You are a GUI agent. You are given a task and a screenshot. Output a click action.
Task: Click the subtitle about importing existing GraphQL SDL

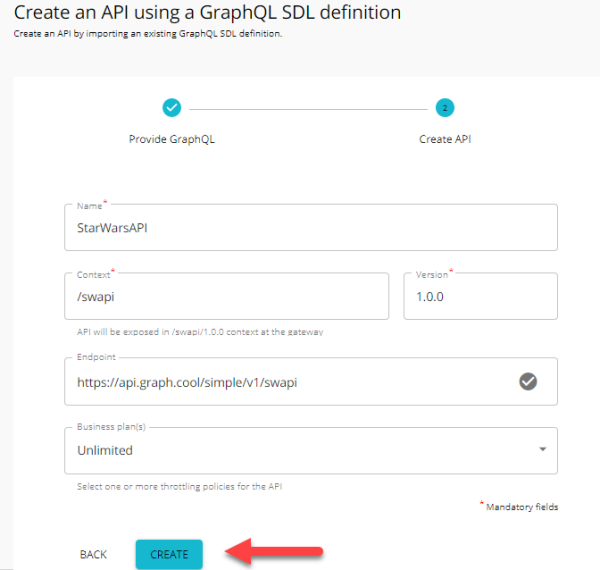coord(148,34)
